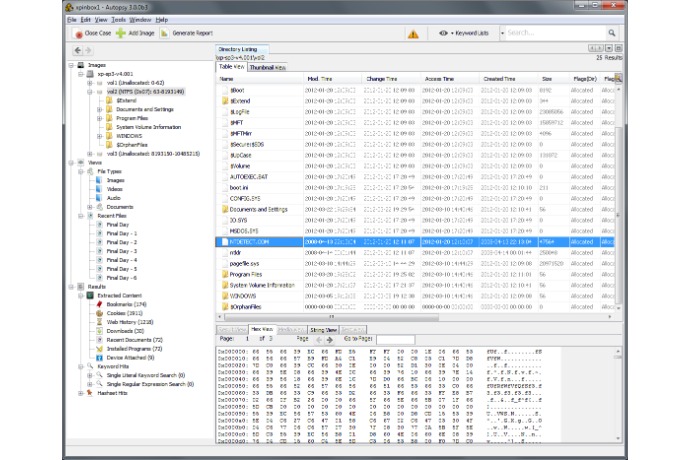This screenshot has height=460, width=690.
Task: Select the boot.ini file row
Action: tap(415, 188)
